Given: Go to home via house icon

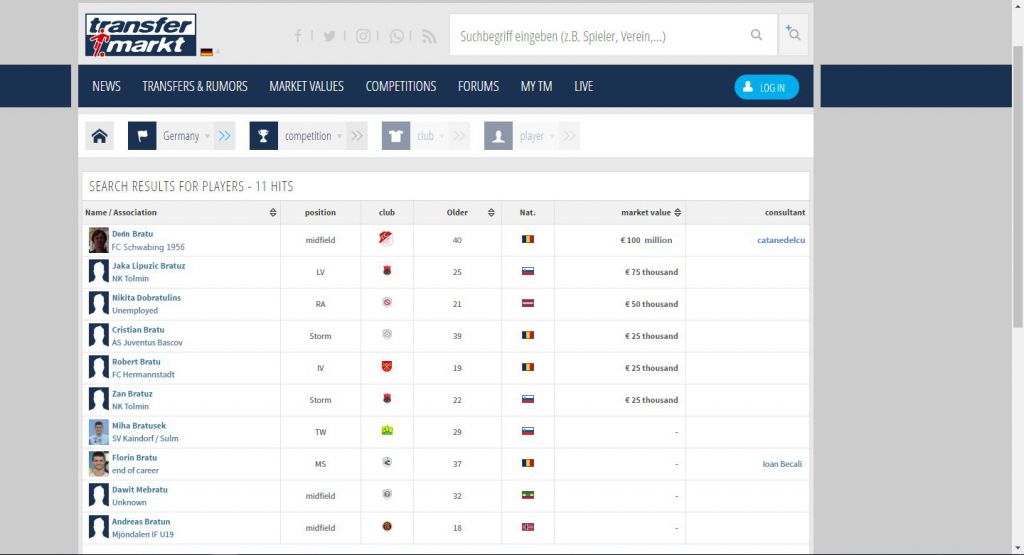Looking at the screenshot, I should coord(99,136).
